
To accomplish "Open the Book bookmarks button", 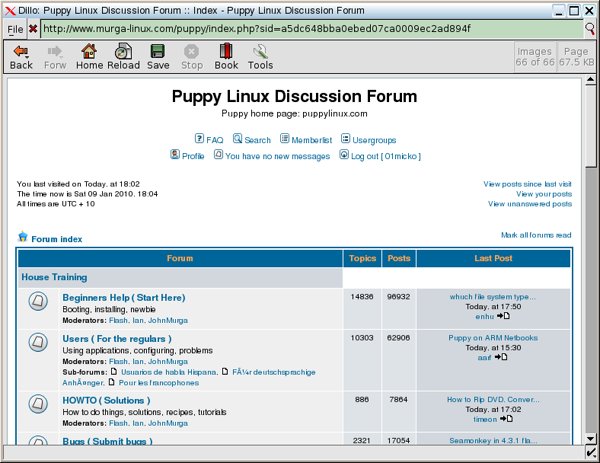I will 226,57.
